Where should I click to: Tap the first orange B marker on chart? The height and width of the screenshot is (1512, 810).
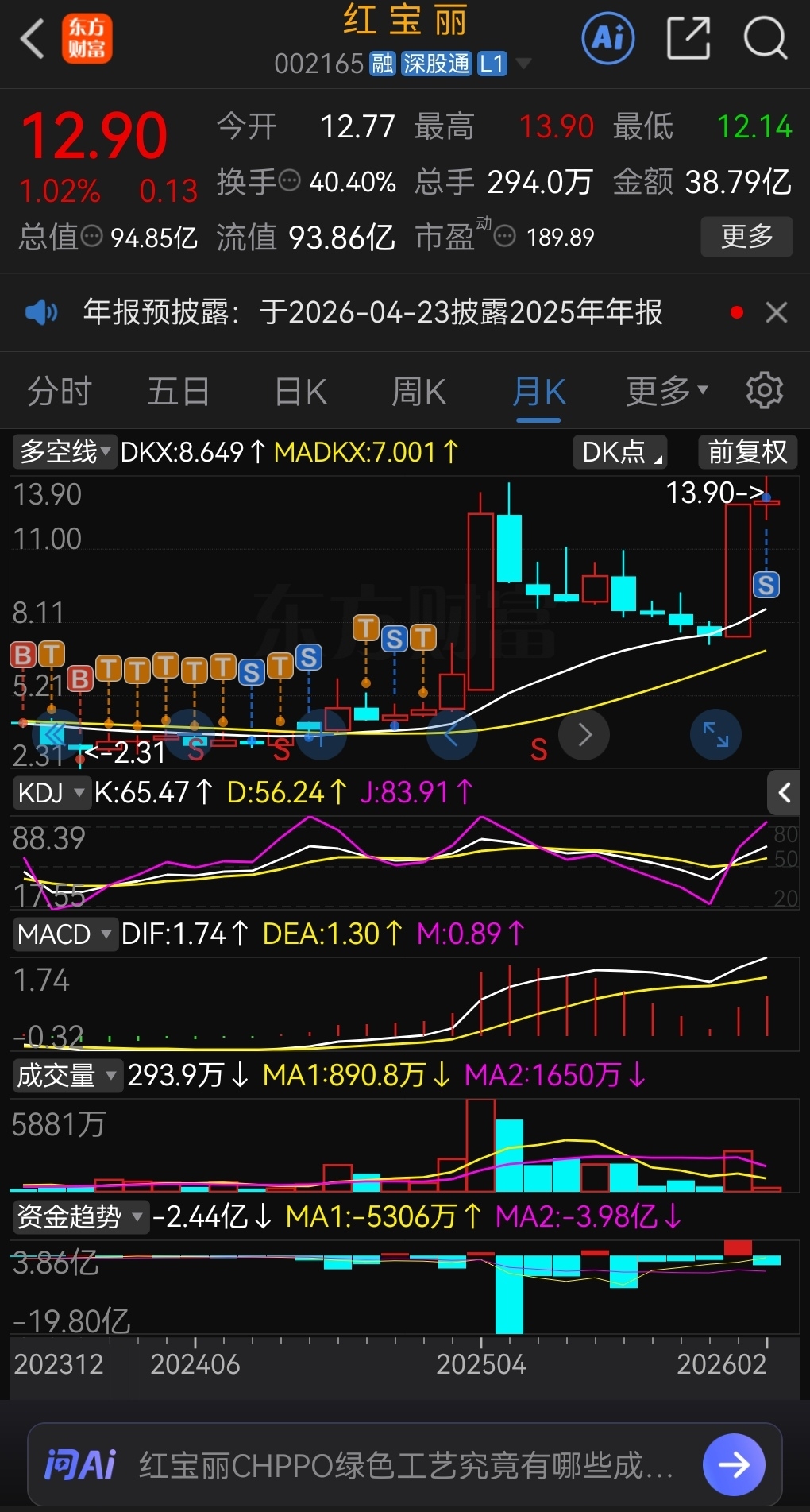23,655
